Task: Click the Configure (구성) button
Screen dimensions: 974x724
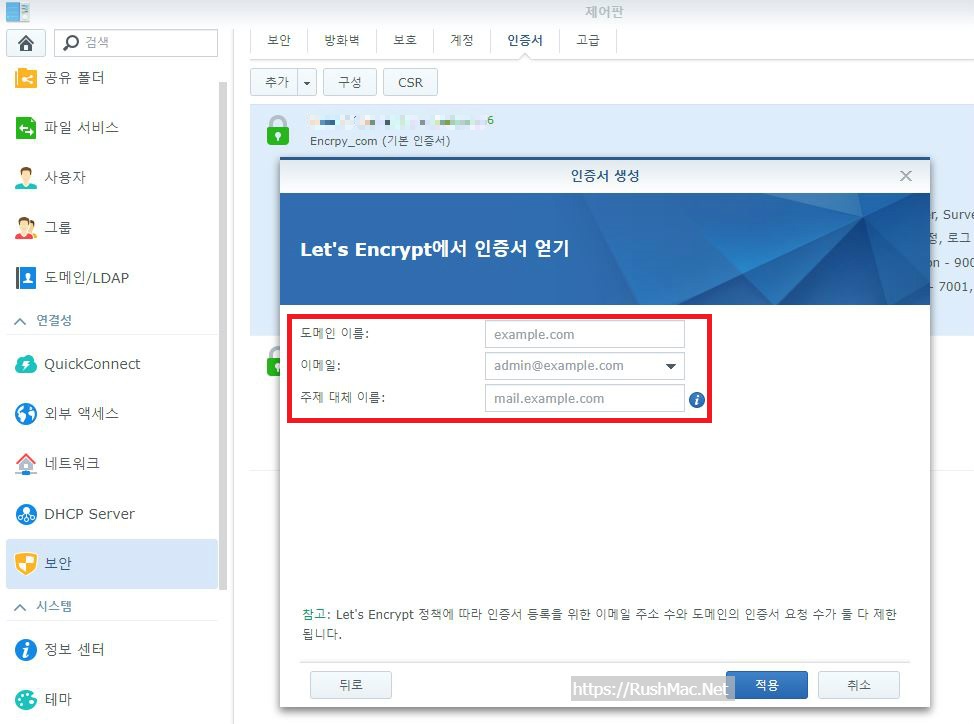Action: click(x=350, y=83)
